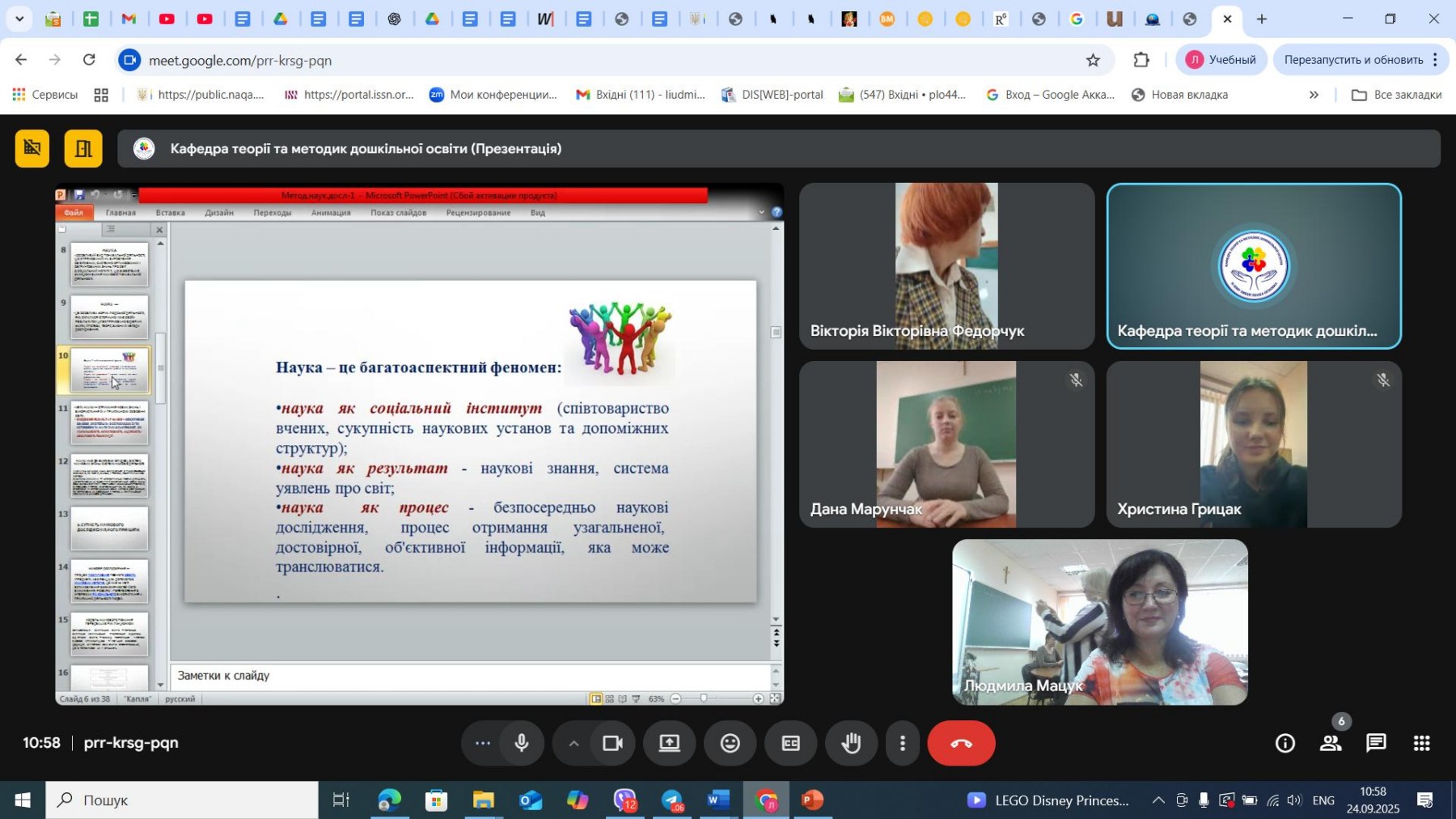The image size is (1456, 819).
Task: Expand the hidden bookmarks chevron
Action: [x=1314, y=95]
